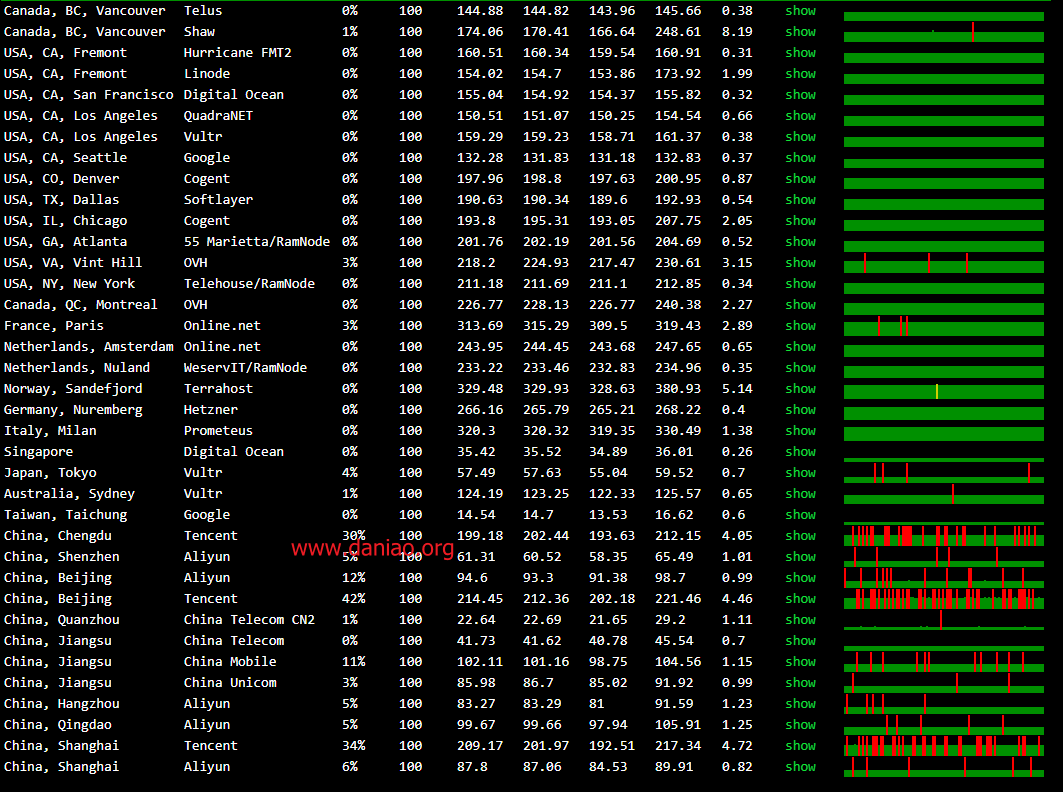Image resolution: width=1063 pixels, height=792 pixels.
Task: Open show link for Montreal OVH row
Action: [800, 305]
